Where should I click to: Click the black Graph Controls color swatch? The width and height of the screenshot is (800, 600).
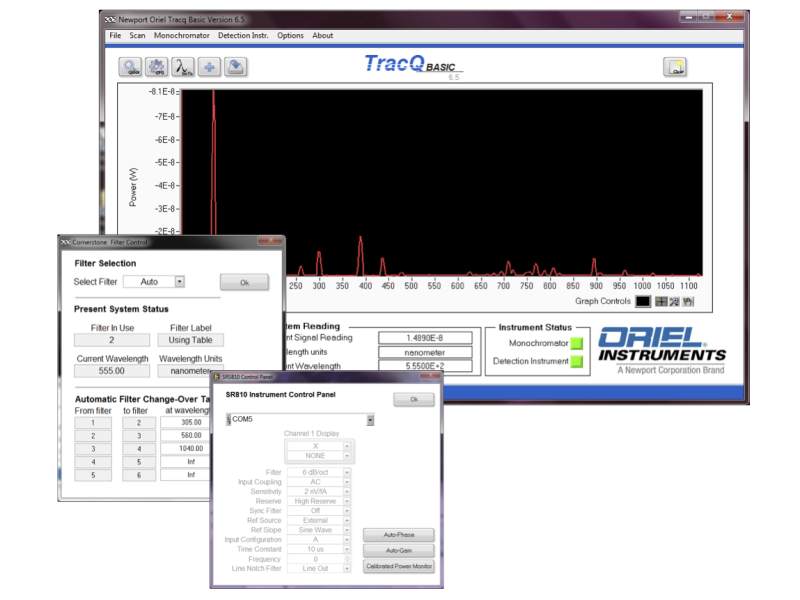[643, 301]
